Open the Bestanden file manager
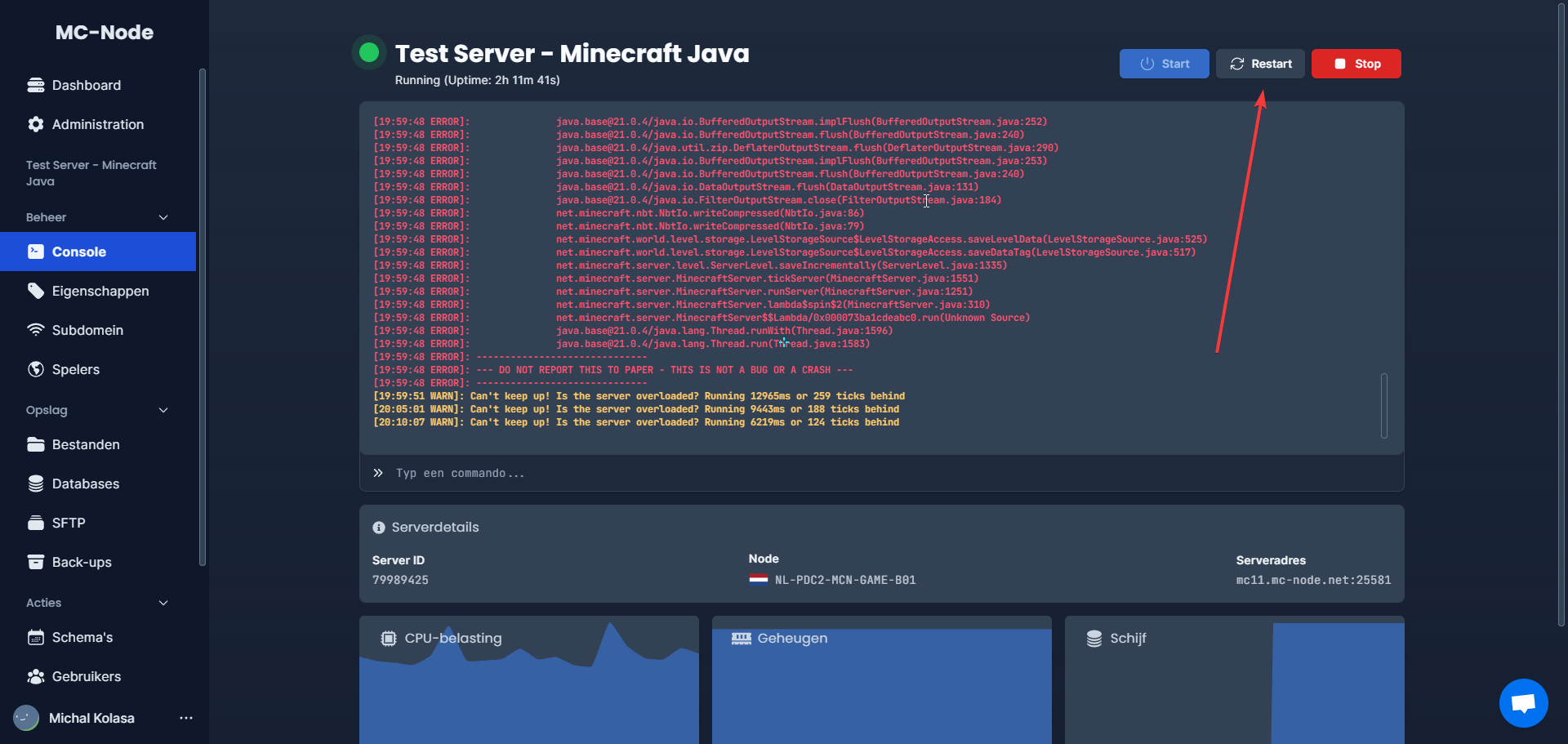 98,444
